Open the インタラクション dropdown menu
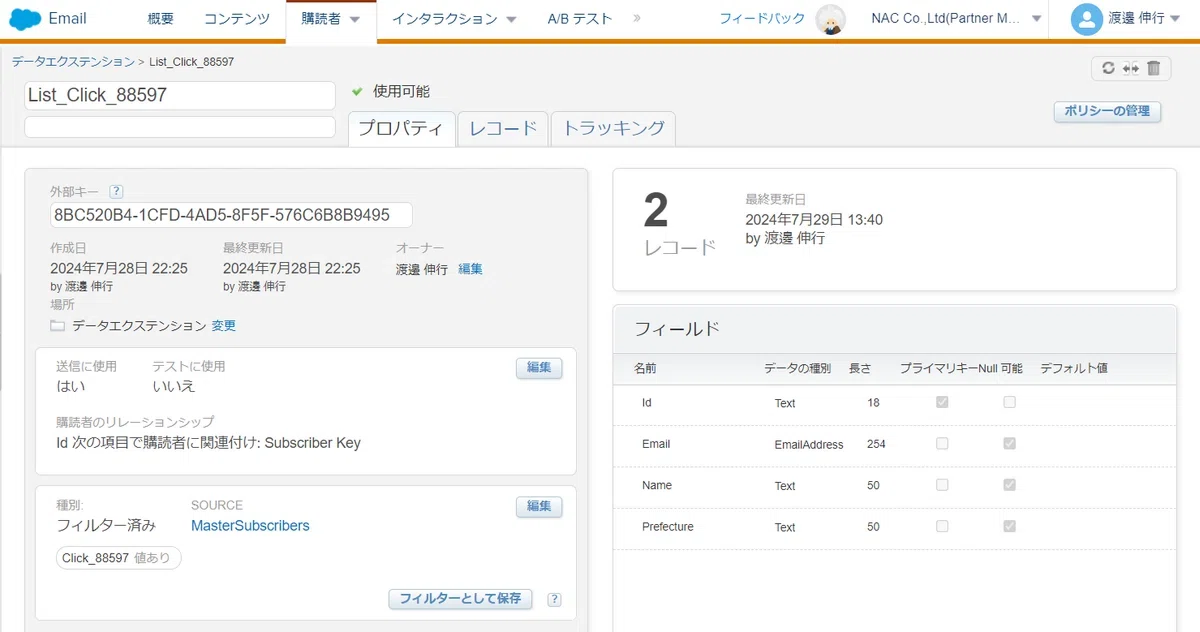The height and width of the screenshot is (632, 1200). click(x=454, y=19)
